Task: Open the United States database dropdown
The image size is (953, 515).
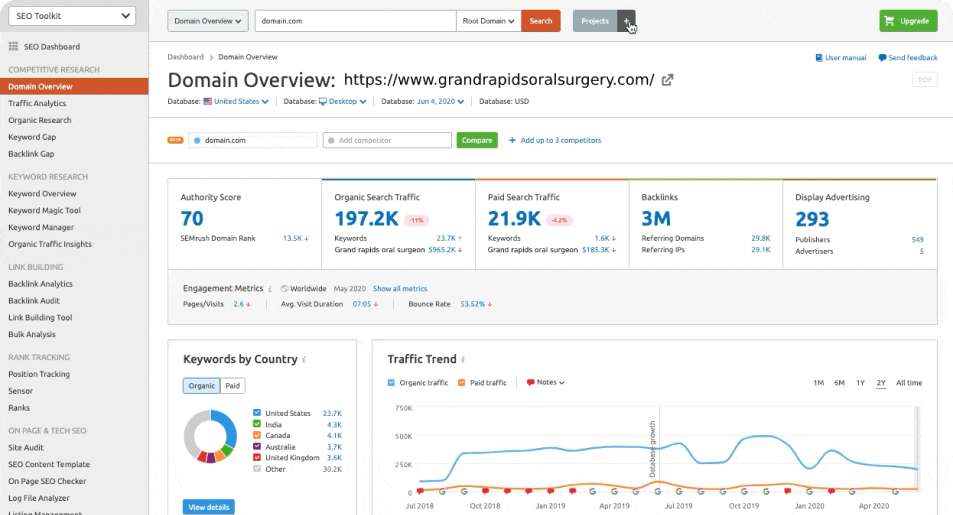Action: [241, 102]
